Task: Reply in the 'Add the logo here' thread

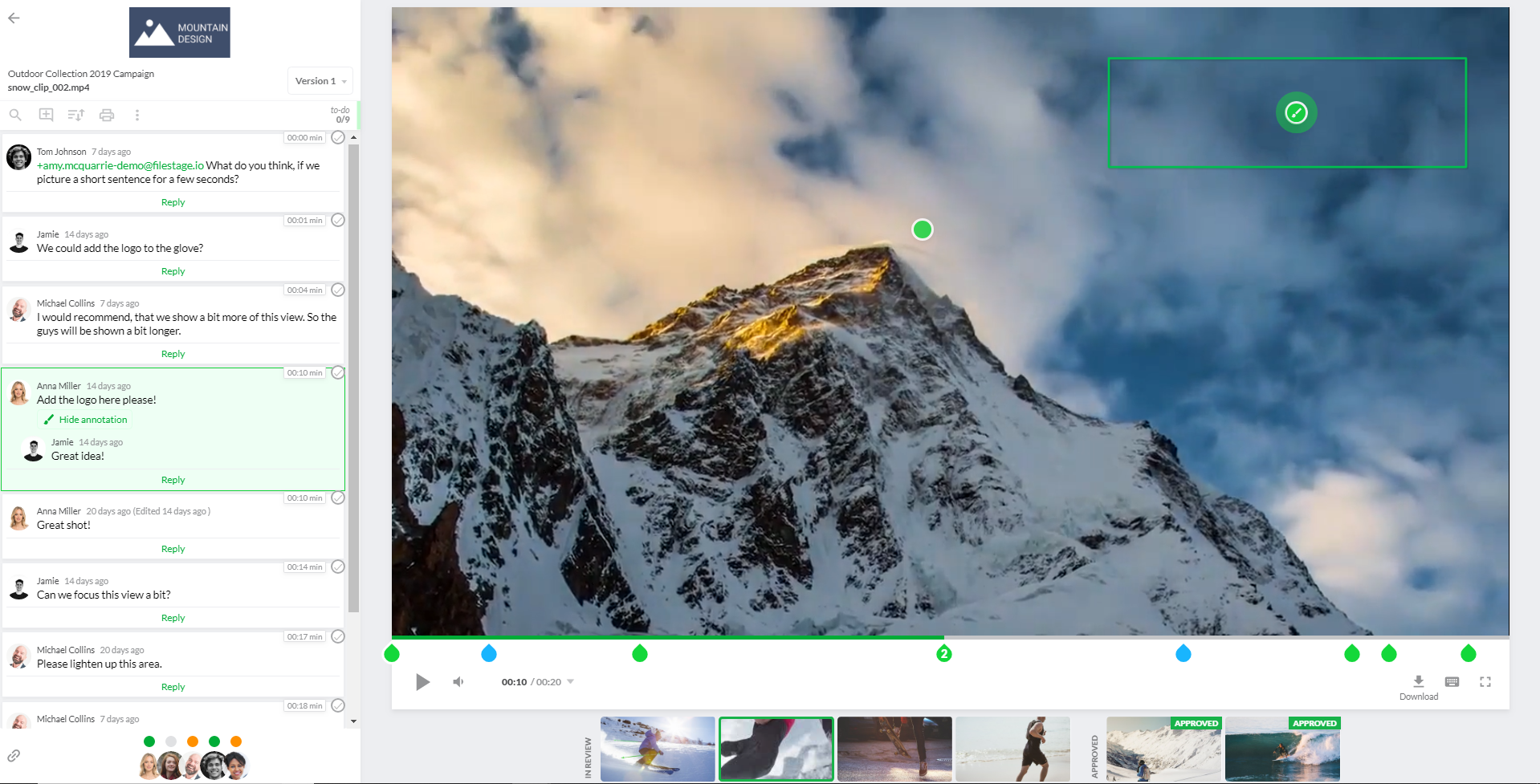Action: (x=173, y=480)
